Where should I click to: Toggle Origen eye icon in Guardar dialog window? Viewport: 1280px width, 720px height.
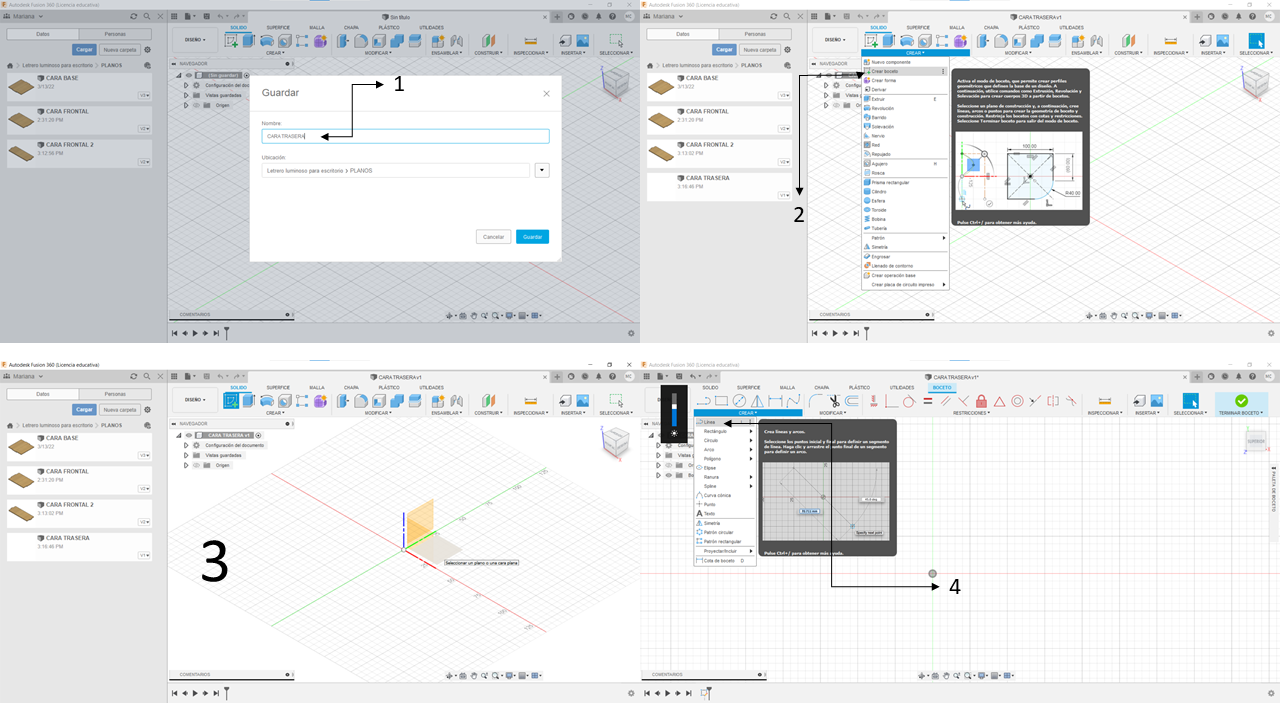click(196, 104)
